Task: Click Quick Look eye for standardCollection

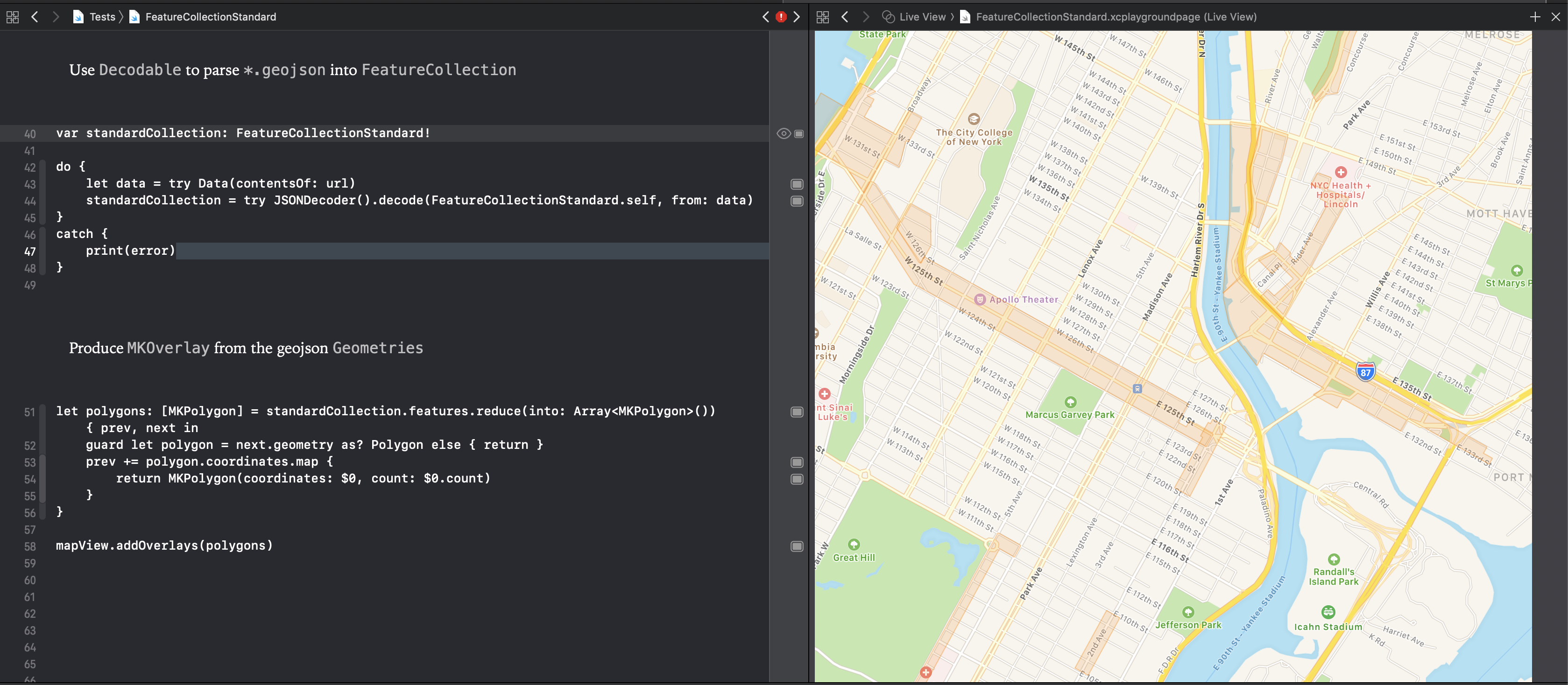Action: 784,134
